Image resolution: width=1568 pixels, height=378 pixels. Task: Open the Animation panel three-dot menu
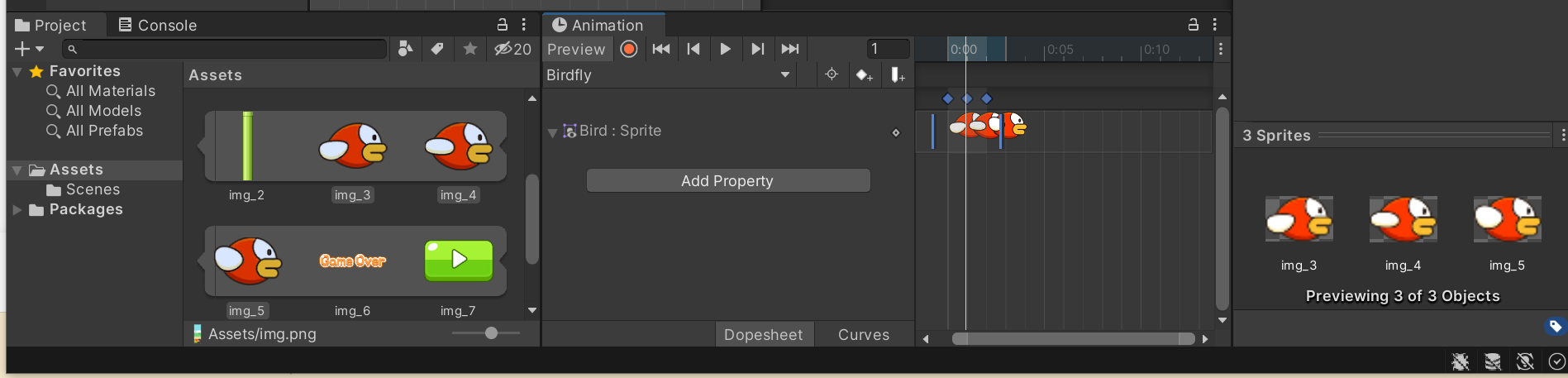click(x=1214, y=25)
